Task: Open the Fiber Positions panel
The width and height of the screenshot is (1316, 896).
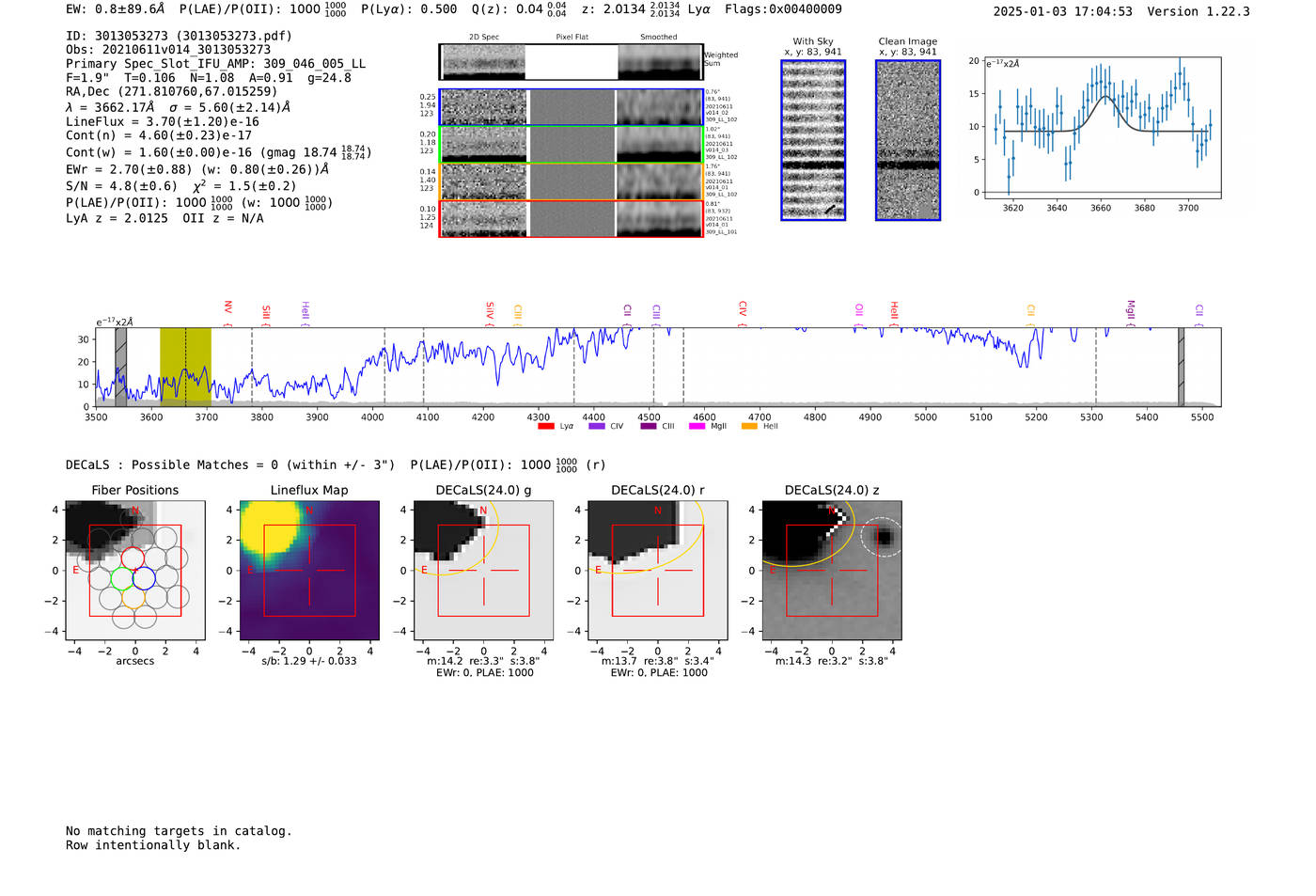Action: tap(135, 570)
